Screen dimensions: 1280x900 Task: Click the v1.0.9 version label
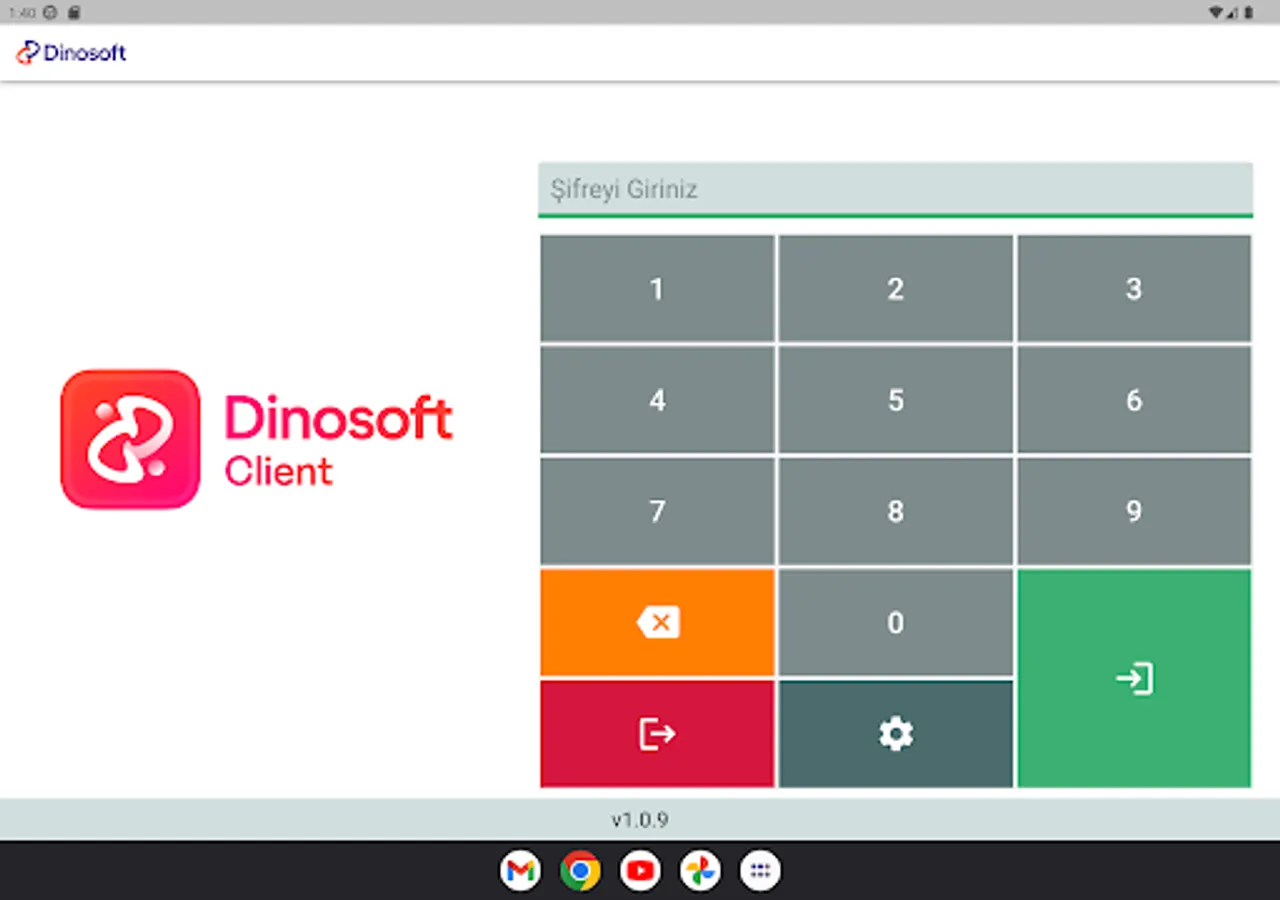pos(640,819)
